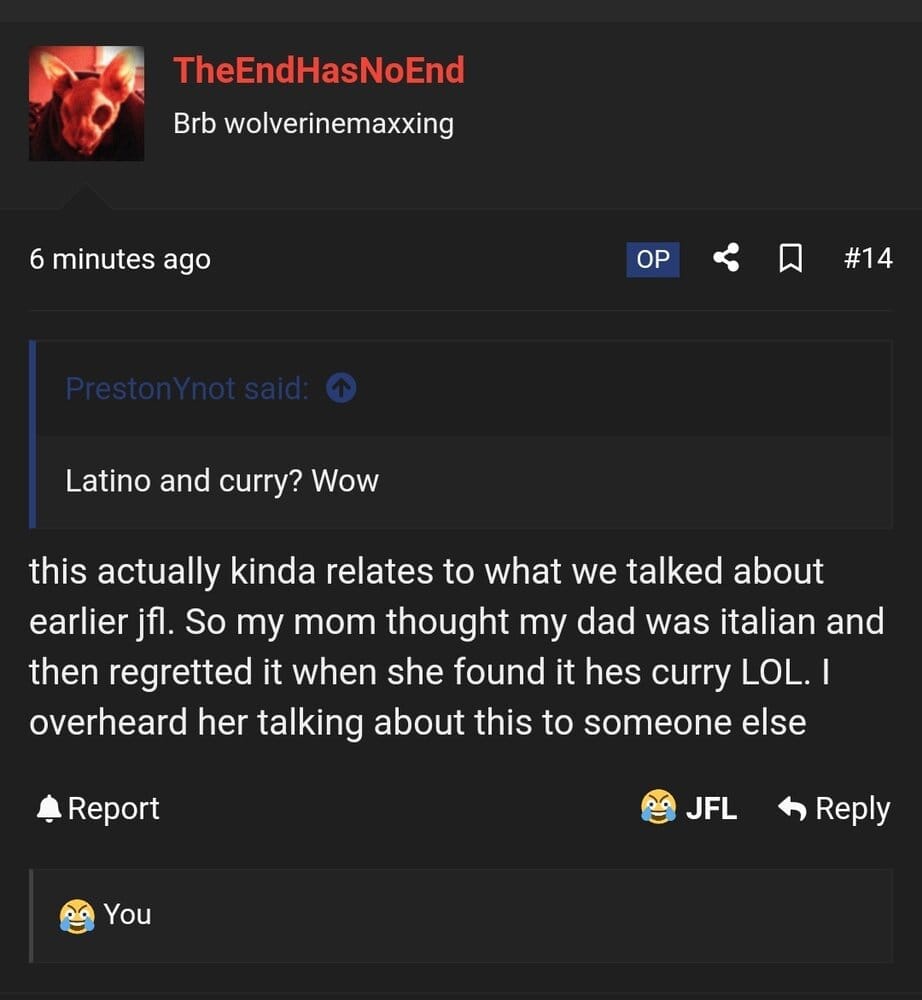Bookmark post #14 with the bookmark icon

coord(791,259)
